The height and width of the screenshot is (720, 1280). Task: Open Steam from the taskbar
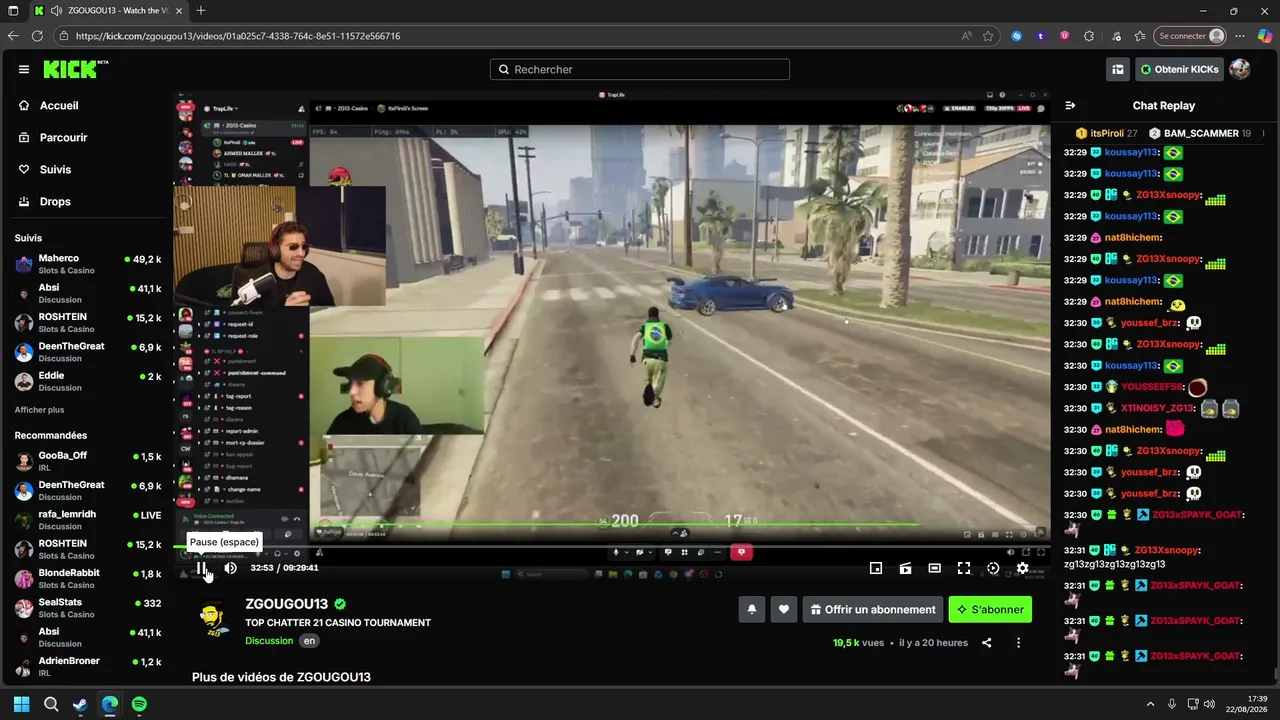(x=80, y=704)
